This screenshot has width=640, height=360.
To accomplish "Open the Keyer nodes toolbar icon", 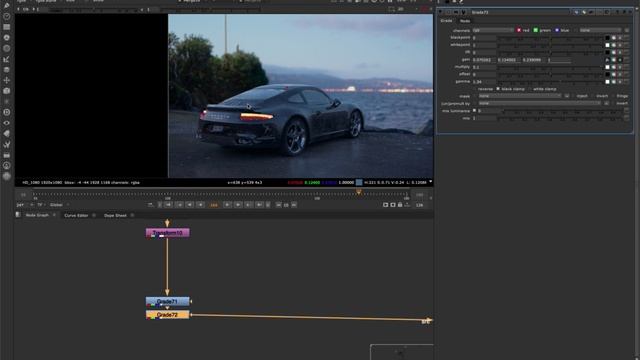I will click(x=7, y=59).
